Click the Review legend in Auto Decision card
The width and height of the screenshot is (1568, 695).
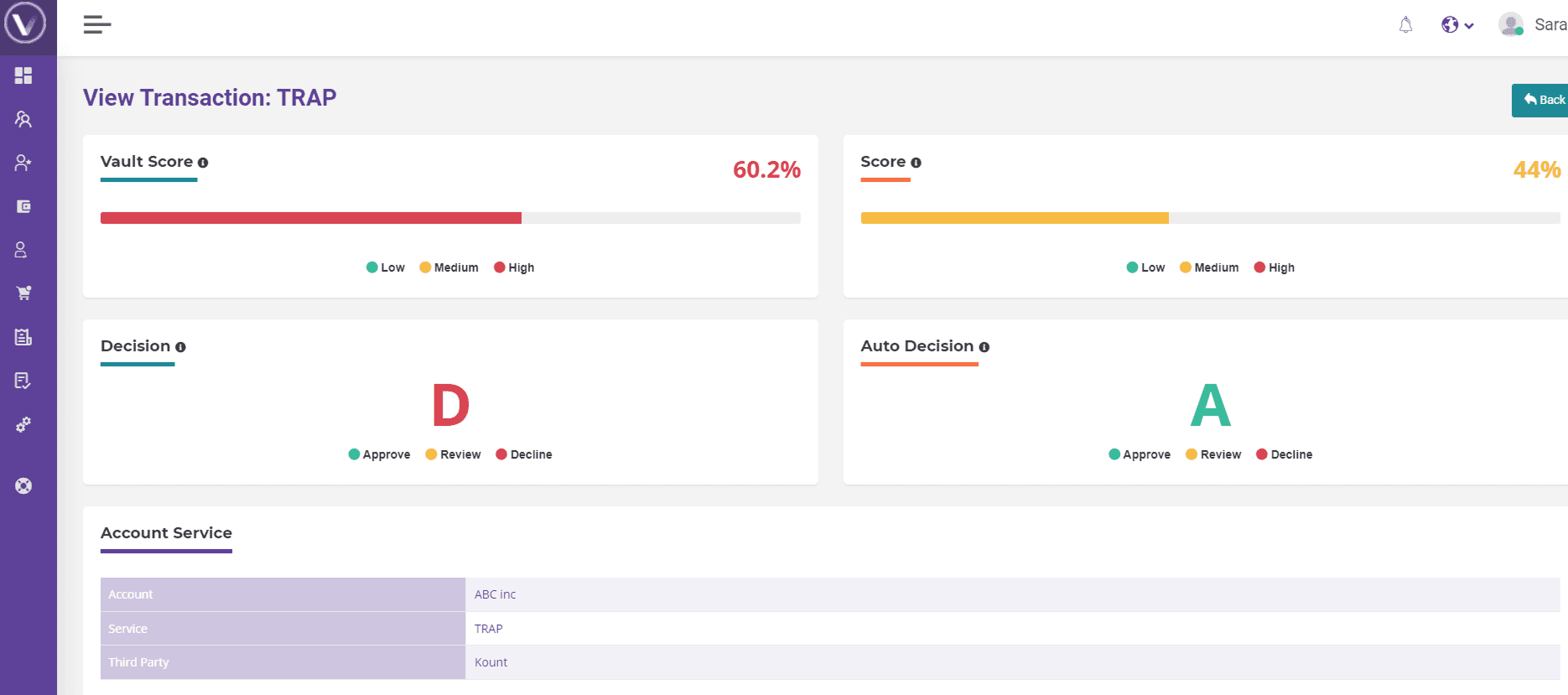pyautogui.click(x=1213, y=454)
